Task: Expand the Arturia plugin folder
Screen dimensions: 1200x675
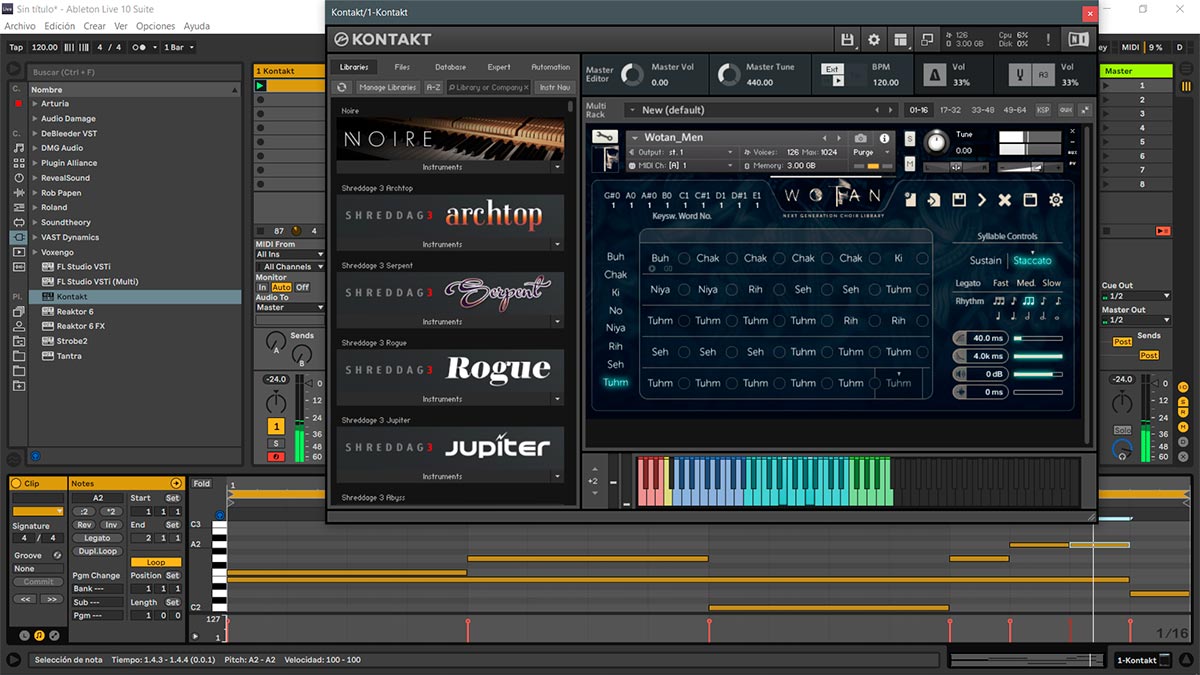Action: click(x=35, y=104)
